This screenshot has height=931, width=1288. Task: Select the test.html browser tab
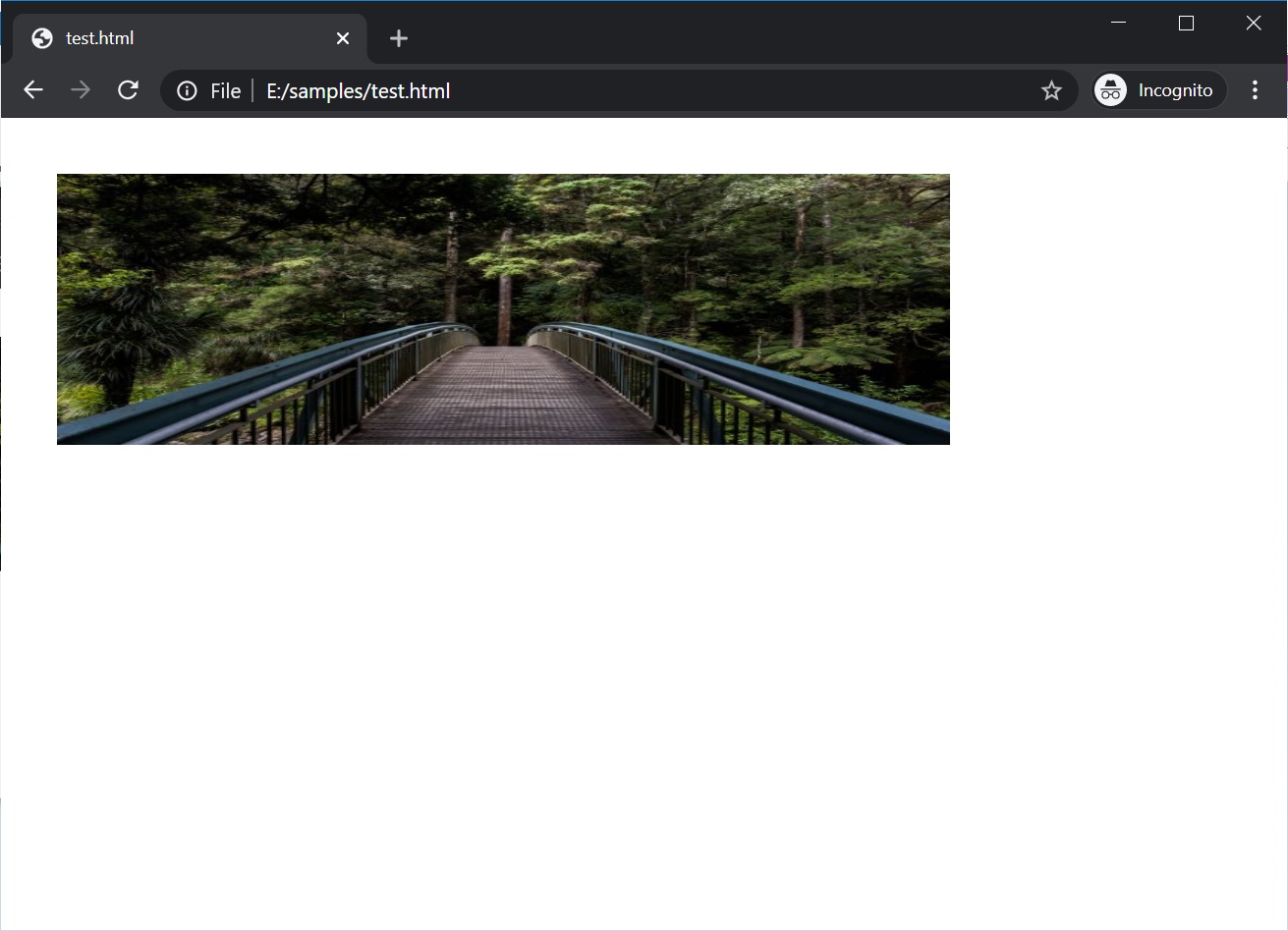click(x=177, y=37)
